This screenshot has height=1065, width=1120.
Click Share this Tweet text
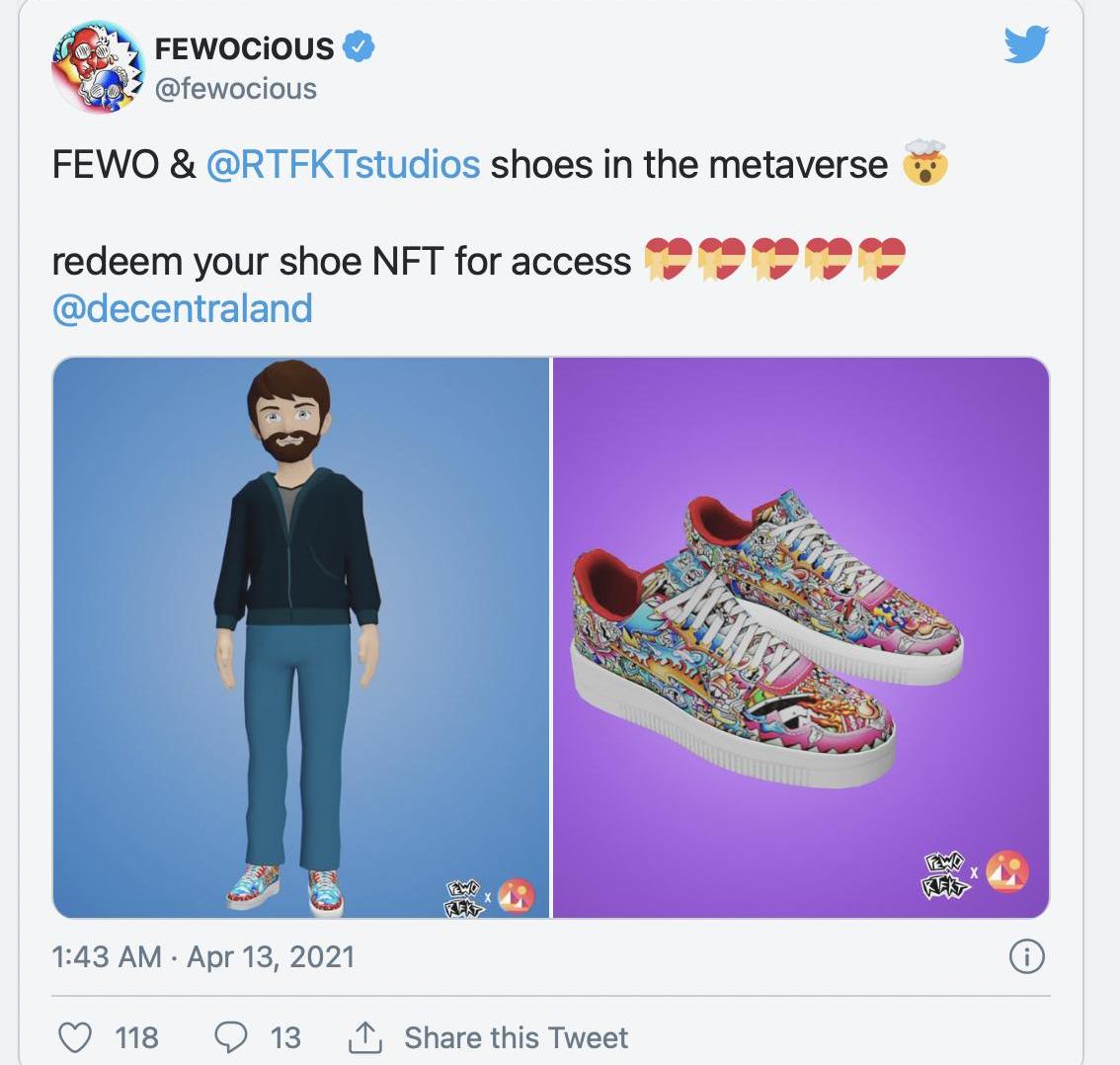(516, 1037)
